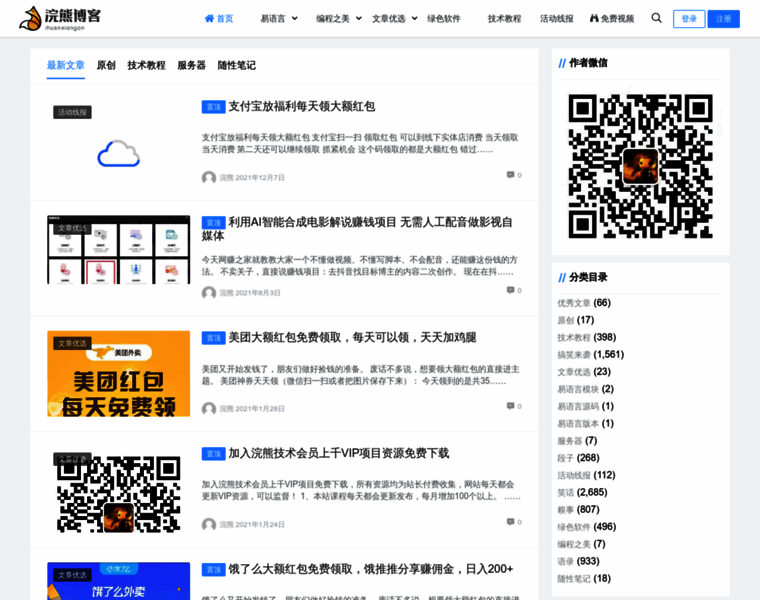Open the comment icon on 利用AI智能合成 post
The height and width of the screenshot is (600, 760).
(x=510, y=290)
